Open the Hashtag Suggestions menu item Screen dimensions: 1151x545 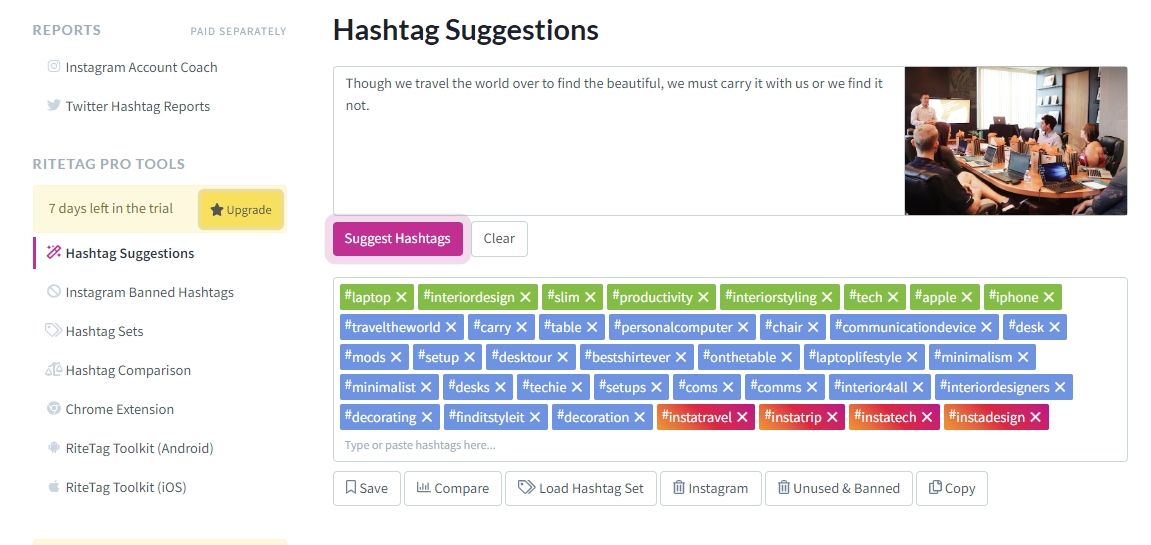pyautogui.click(x=129, y=253)
